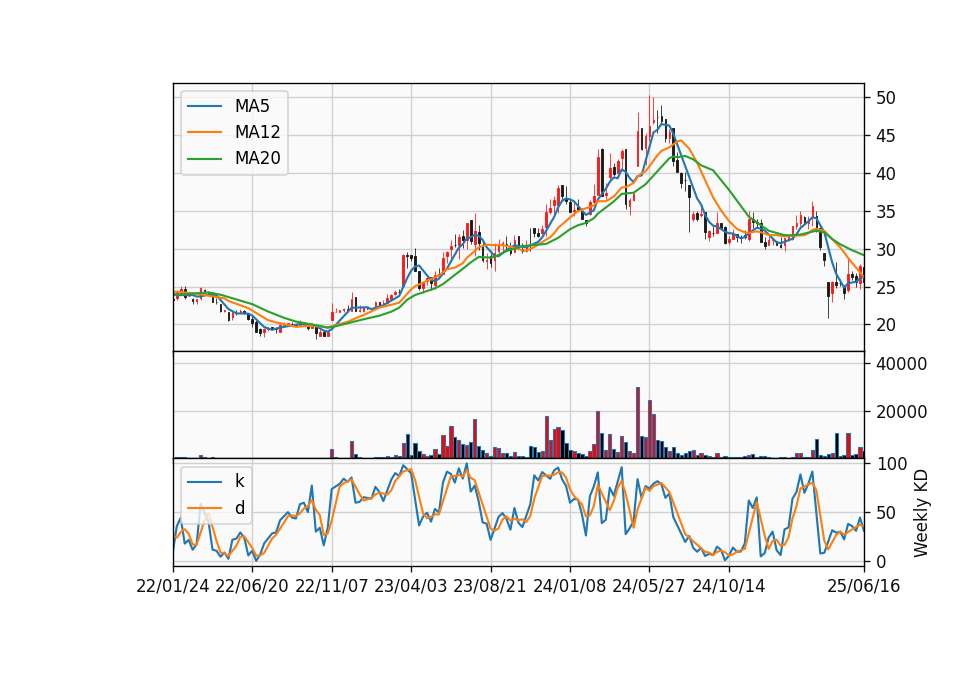Click the k legend label

coord(239,481)
